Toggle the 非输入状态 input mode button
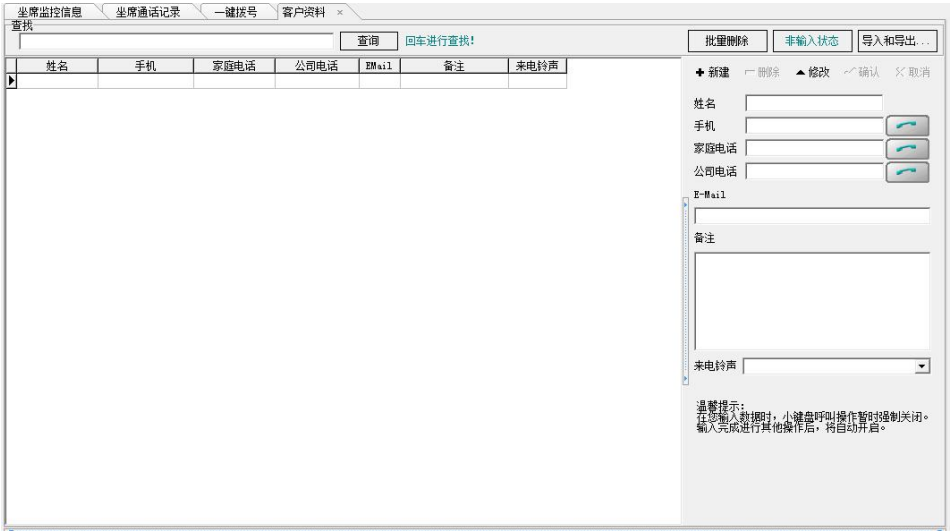The image size is (950, 531). point(812,41)
